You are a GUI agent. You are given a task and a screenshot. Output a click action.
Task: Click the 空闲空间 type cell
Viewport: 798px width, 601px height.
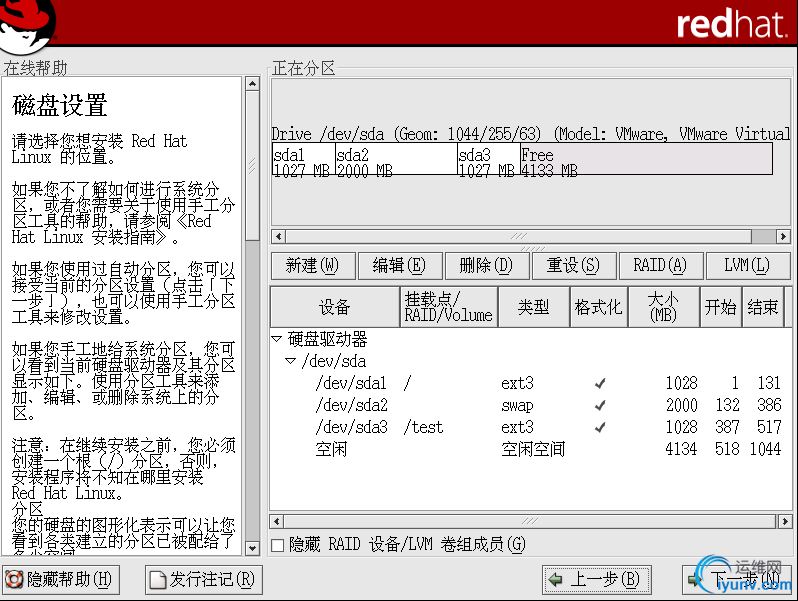533,449
